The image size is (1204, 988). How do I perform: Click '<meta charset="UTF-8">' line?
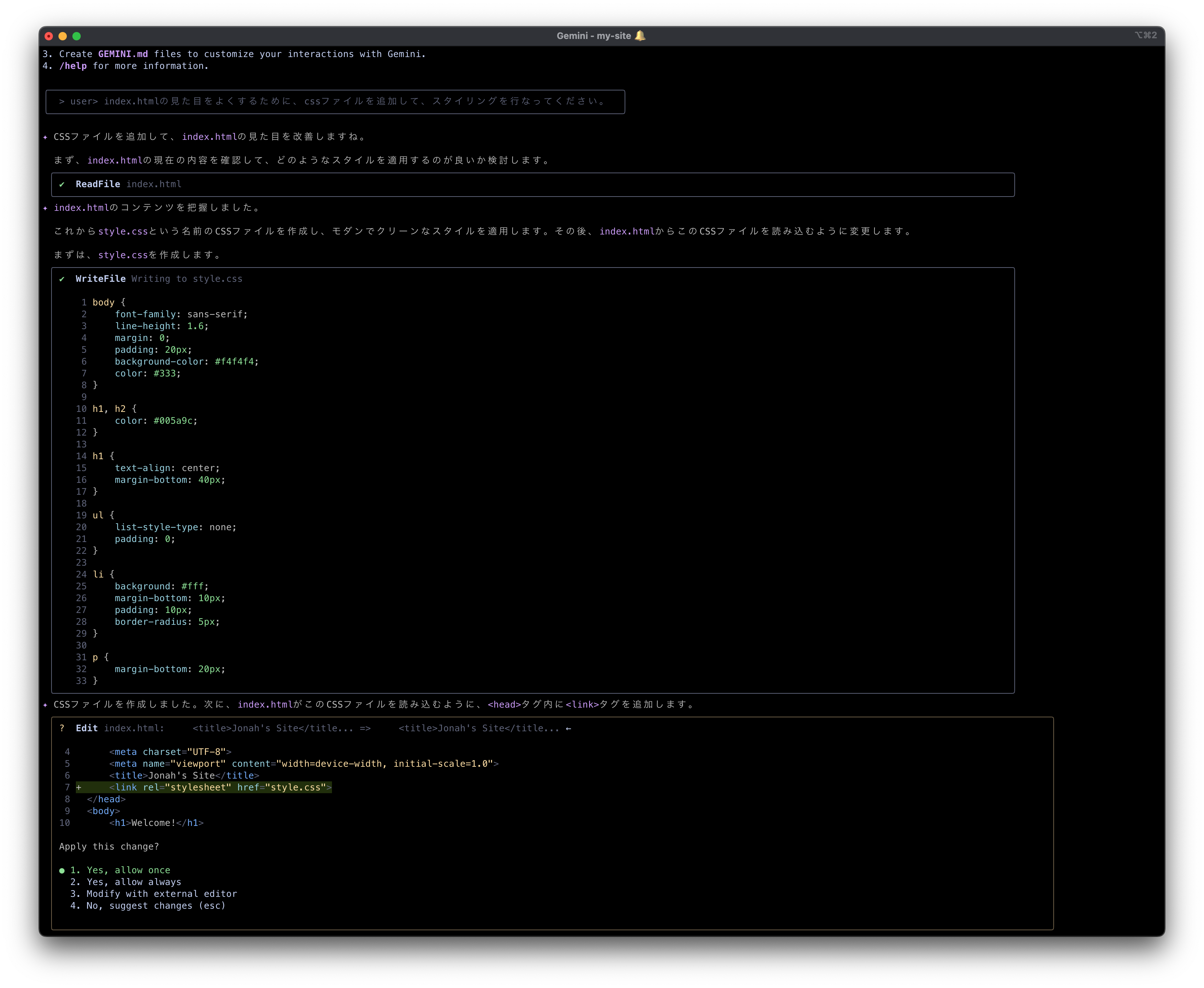[x=170, y=752]
